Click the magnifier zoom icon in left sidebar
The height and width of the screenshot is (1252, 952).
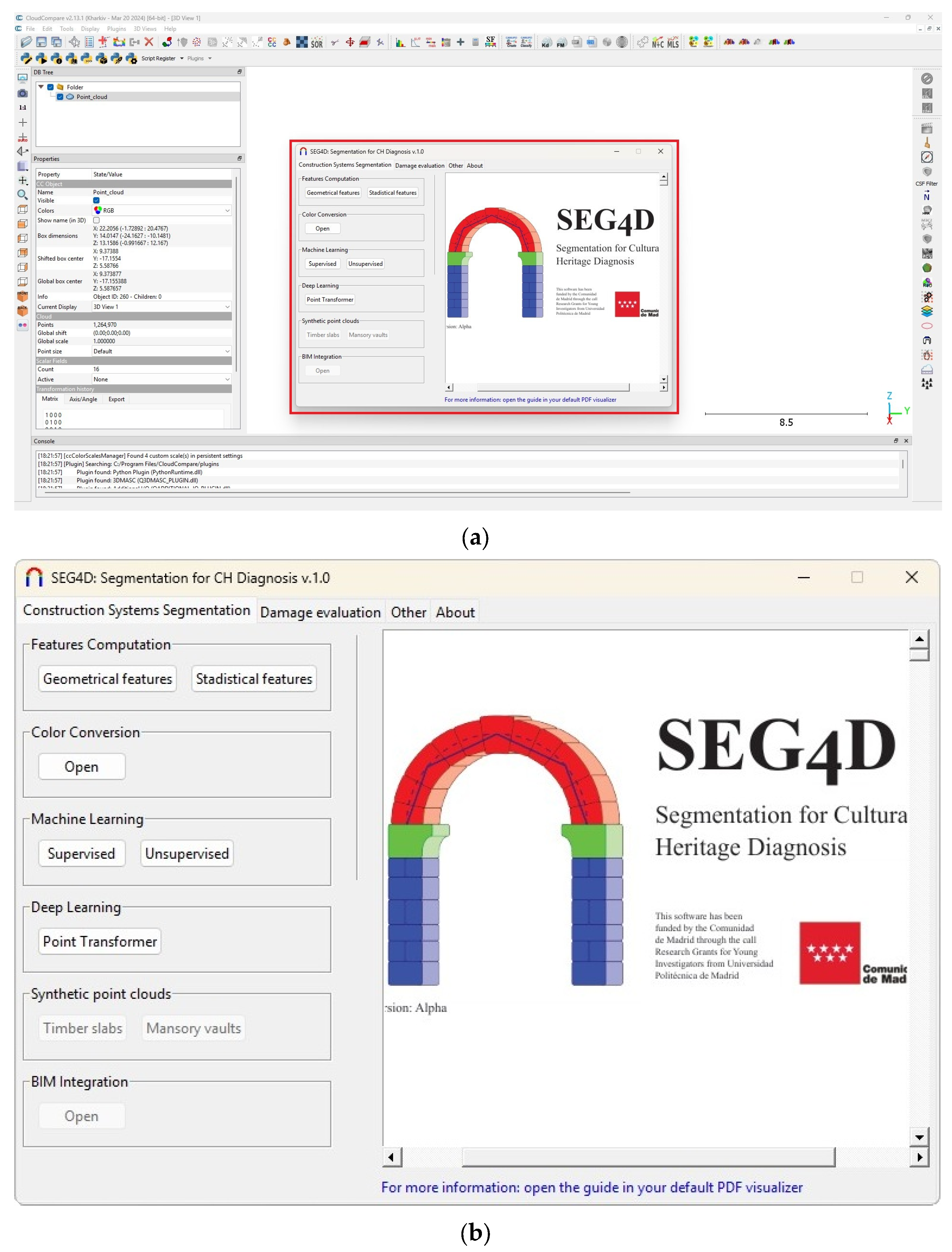(x=23, y=195)
